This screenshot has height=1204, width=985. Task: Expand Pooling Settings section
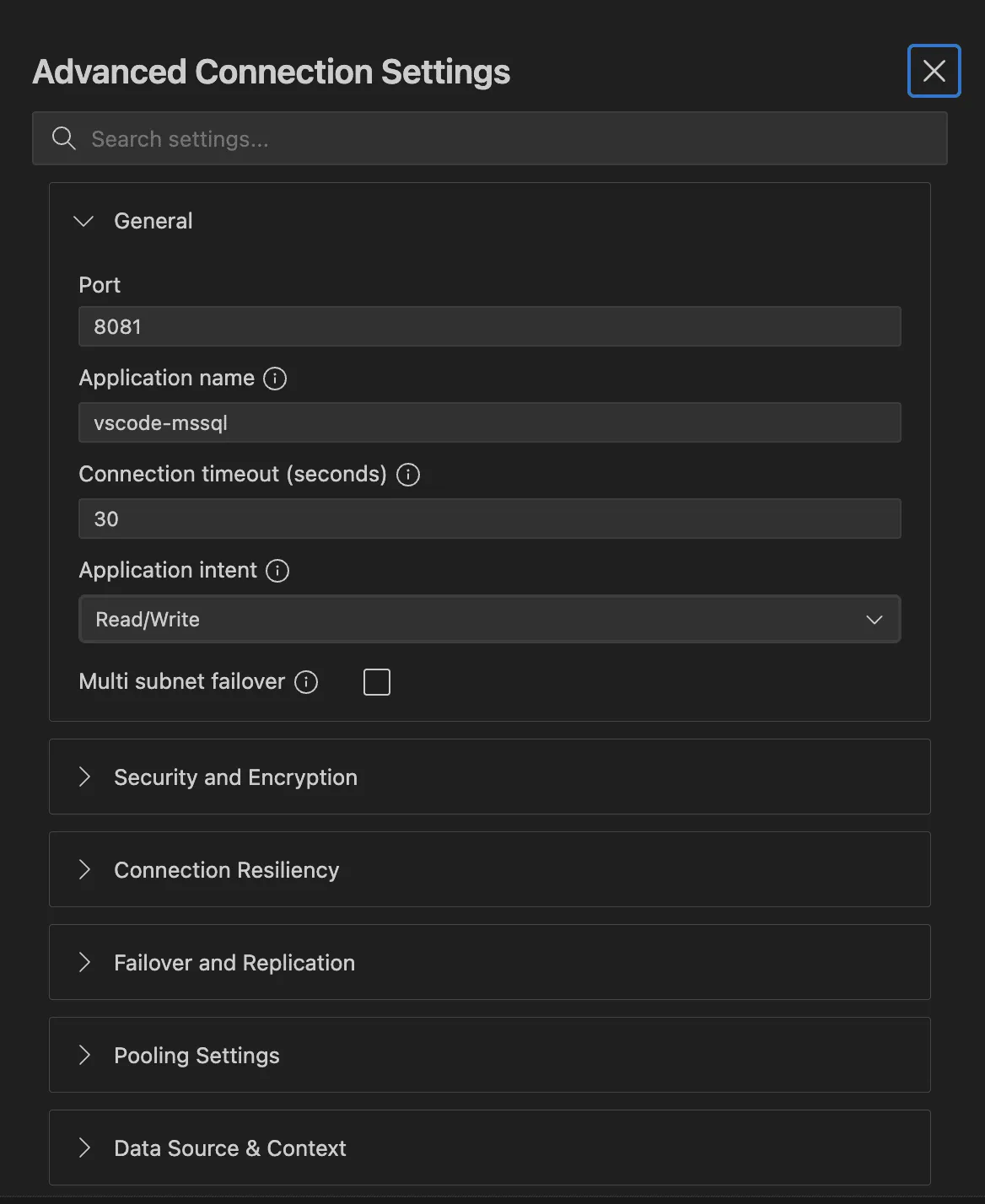click(x=489, y=1055)
